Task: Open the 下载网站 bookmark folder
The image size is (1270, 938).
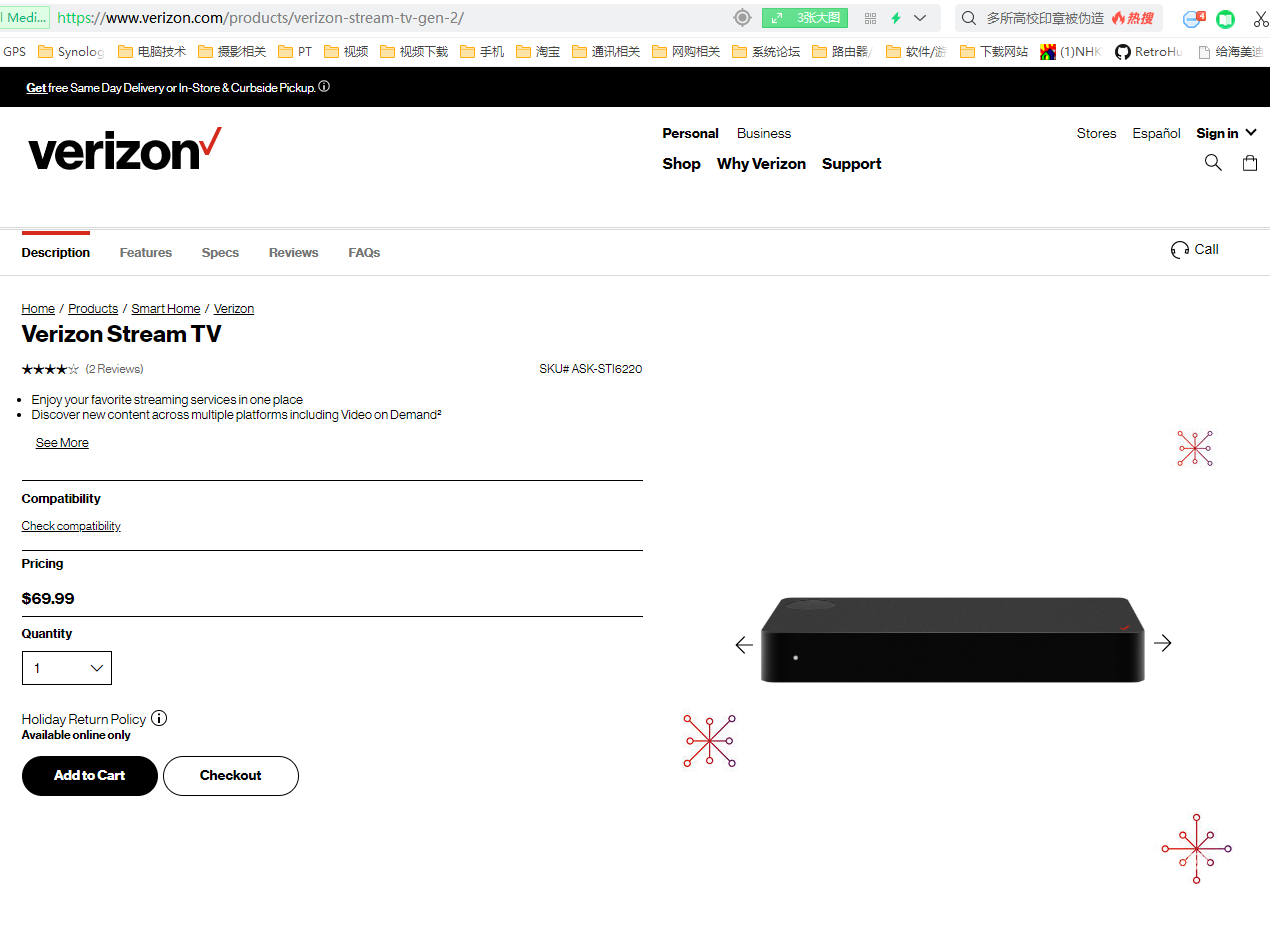Action: [994, 52]
